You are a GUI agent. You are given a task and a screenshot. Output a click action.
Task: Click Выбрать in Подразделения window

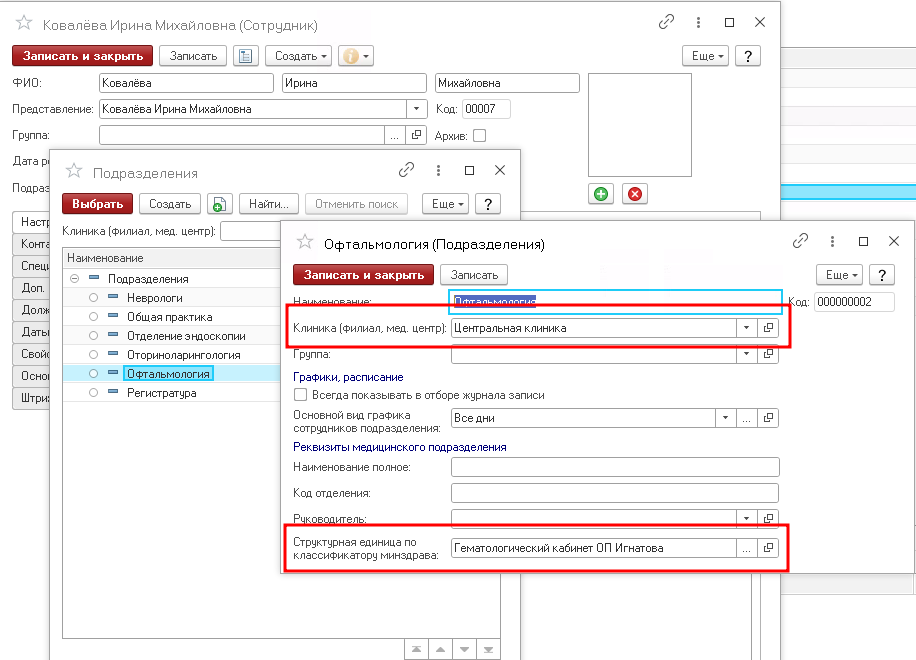coord(98,204)
